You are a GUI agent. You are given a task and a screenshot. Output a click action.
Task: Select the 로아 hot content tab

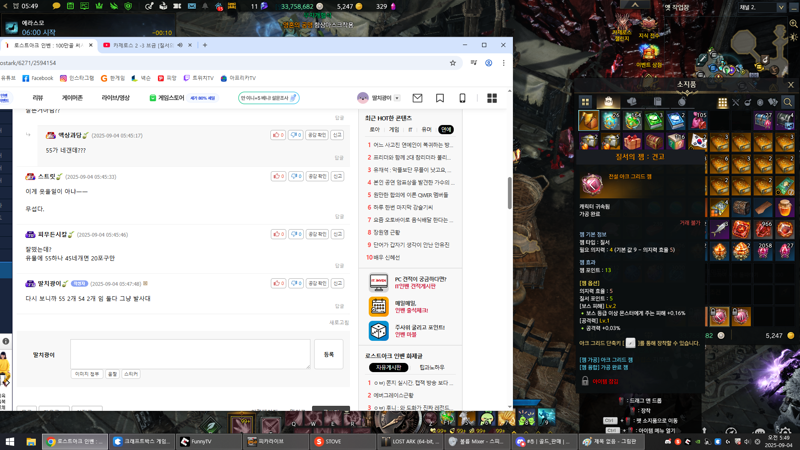[374, 130]
